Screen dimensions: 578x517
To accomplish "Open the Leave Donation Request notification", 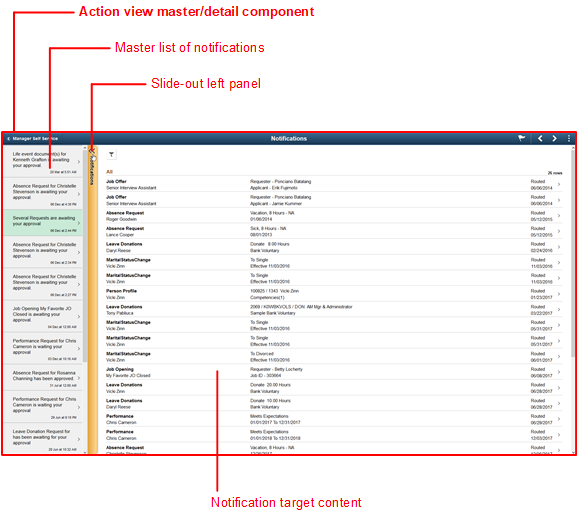I will click(43, 439).
